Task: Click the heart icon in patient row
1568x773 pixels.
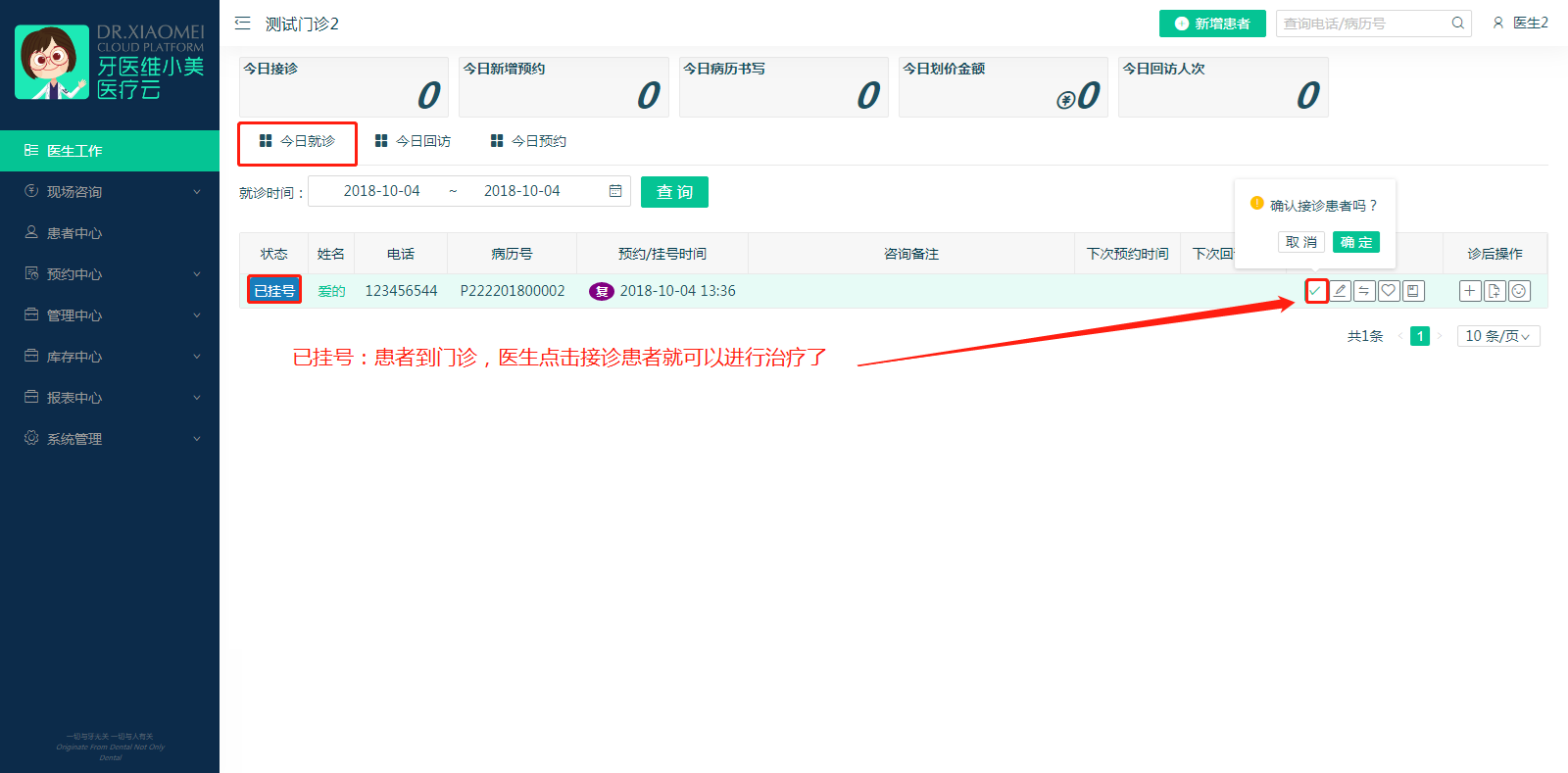Action: click(1389, 291)
